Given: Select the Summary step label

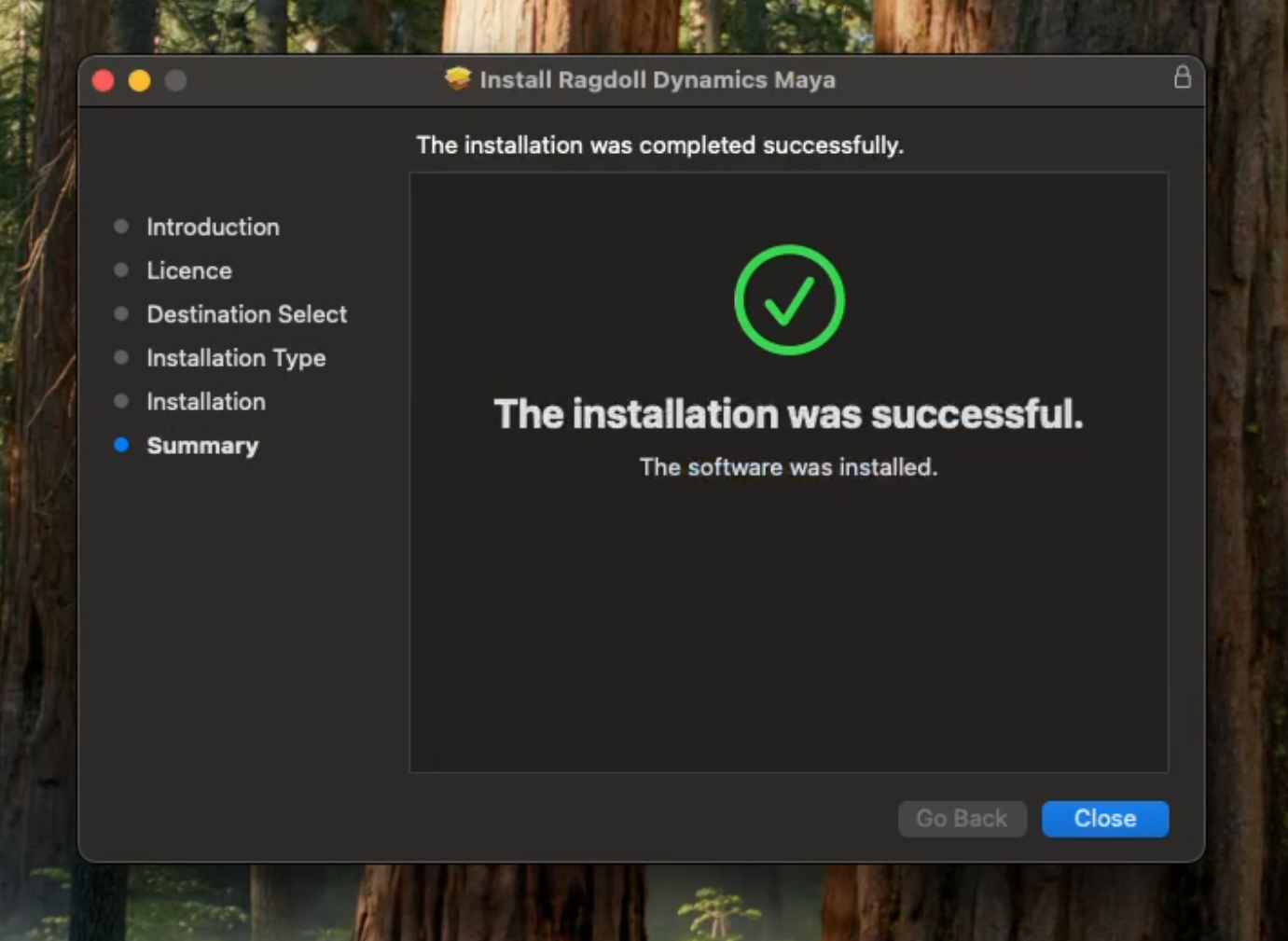Looking at the screenshot, I should [202, 446].
